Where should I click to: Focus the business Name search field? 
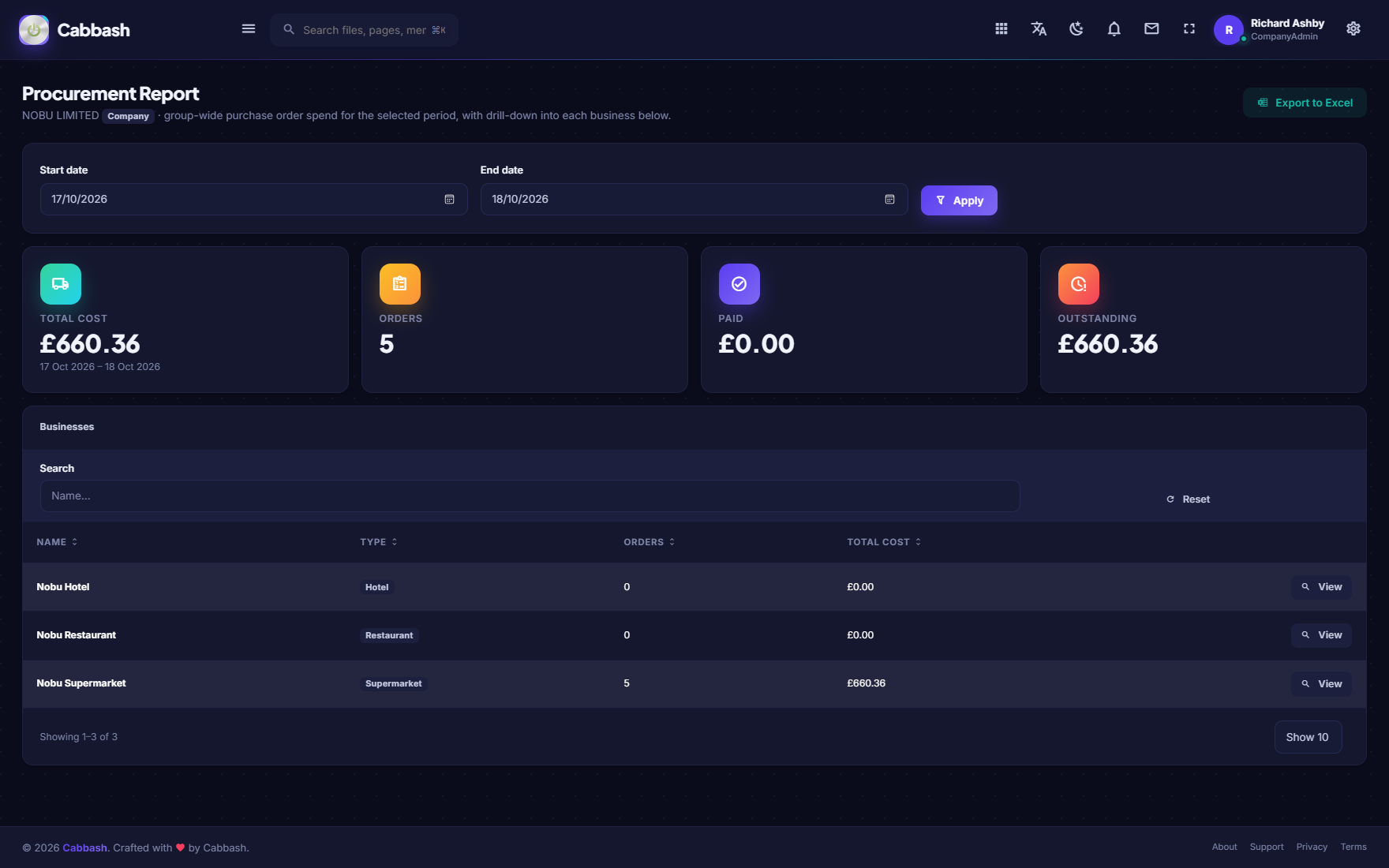(x=530, y=496)
